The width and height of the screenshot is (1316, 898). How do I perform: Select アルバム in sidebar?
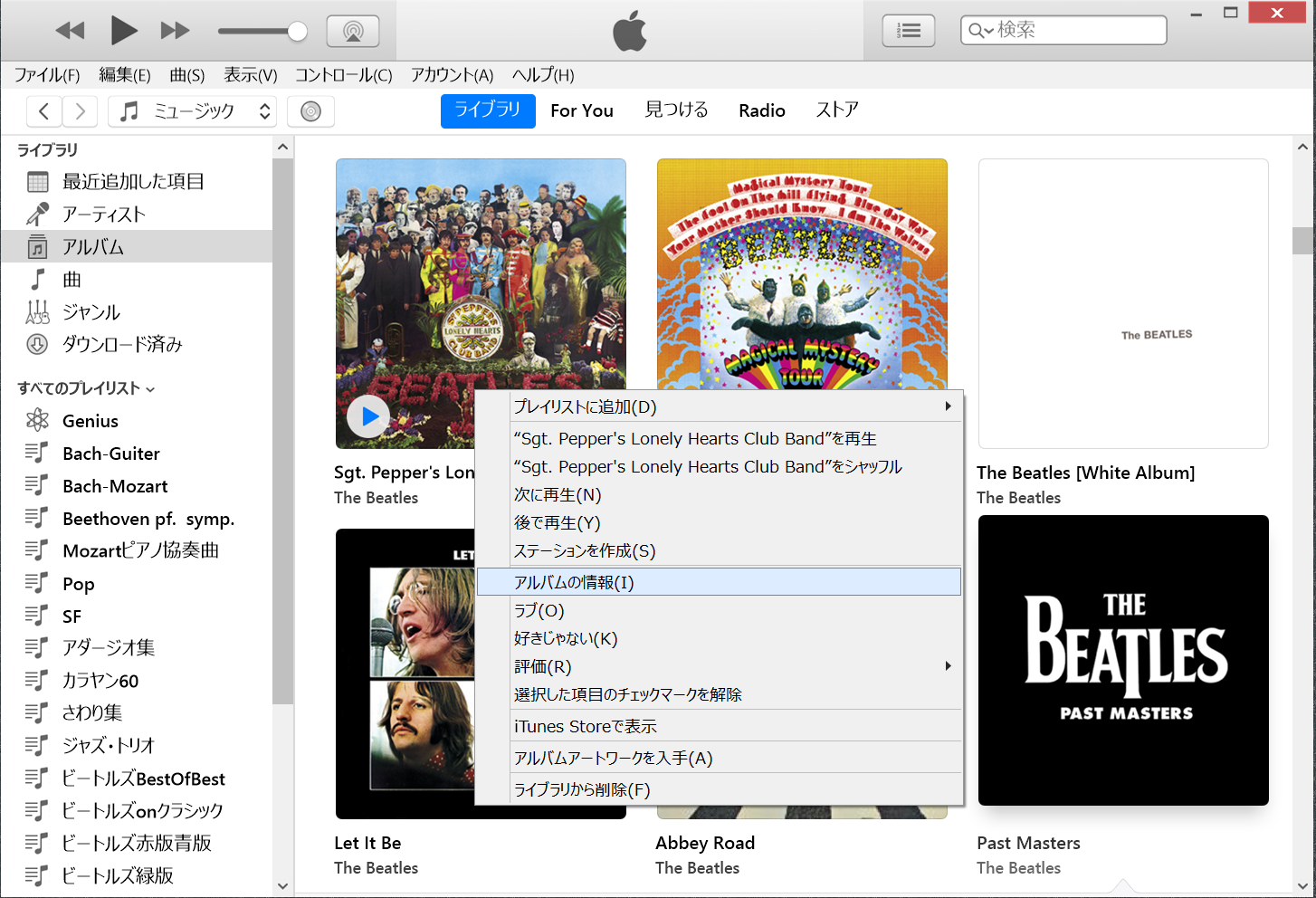(x=136, y=247)
